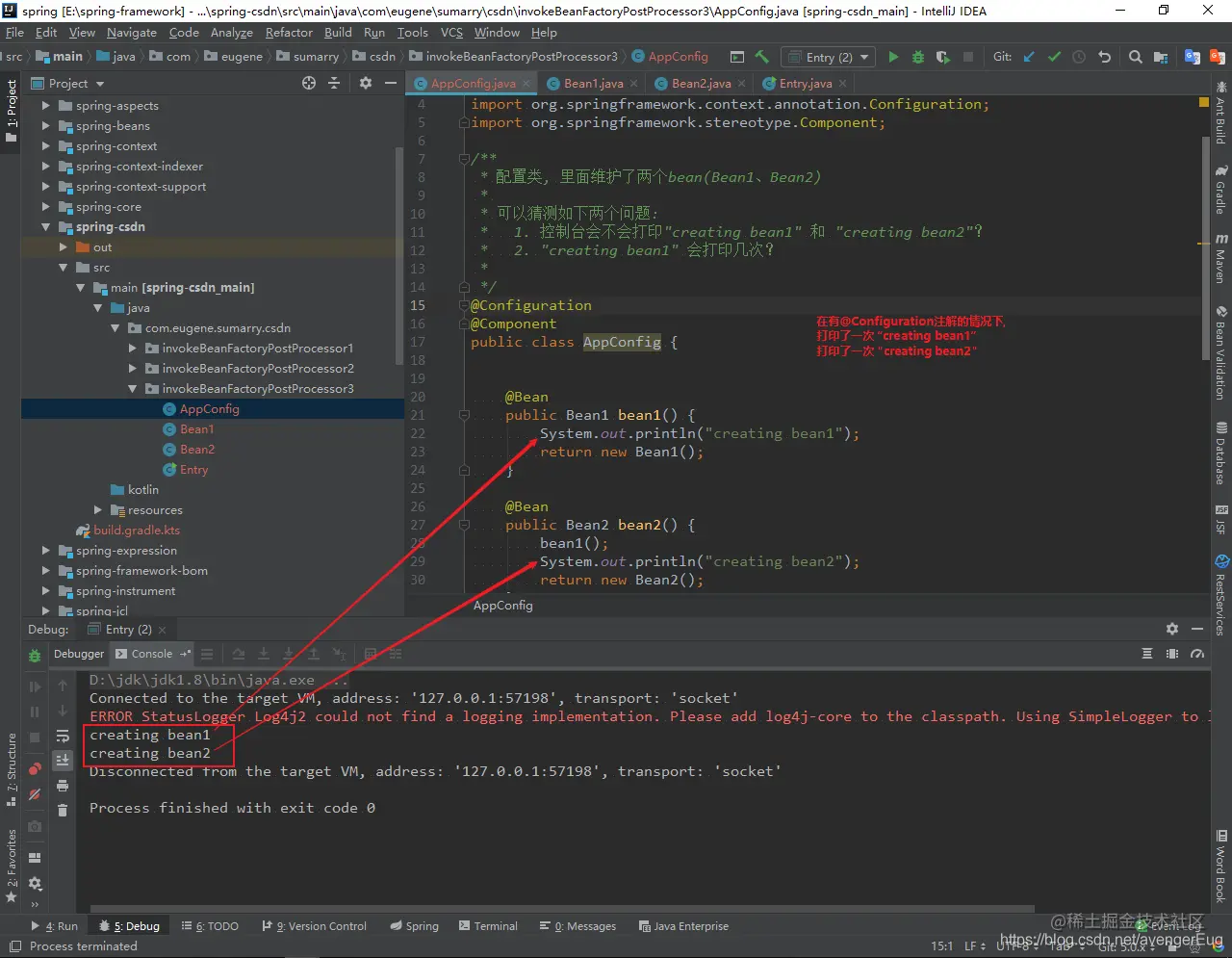Viewport: 1232px width, 958px height.
Task: Click Show Execution Point in debugger toolbar
Action: coord(207,654)
